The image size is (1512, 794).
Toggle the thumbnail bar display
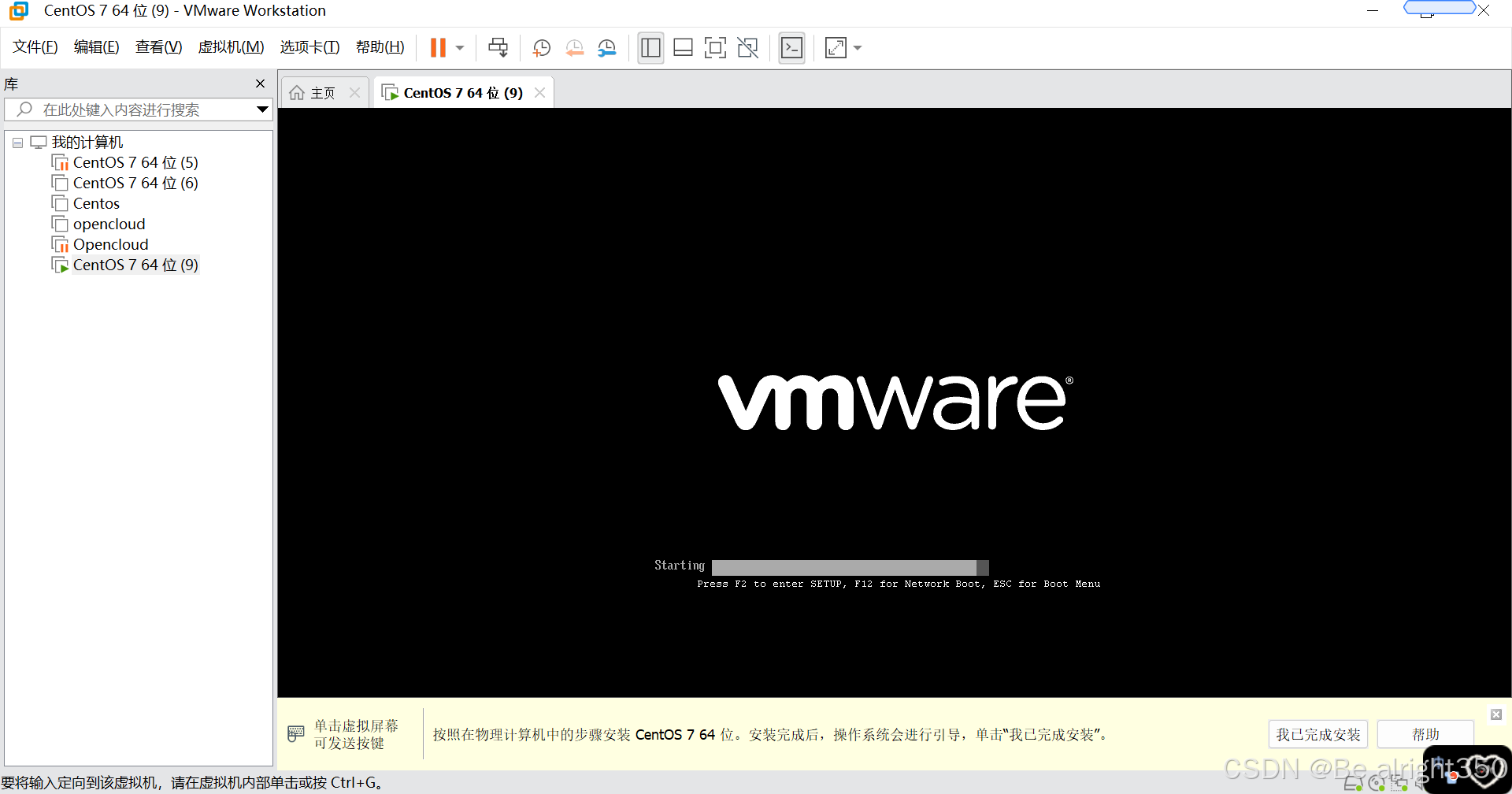(682, 47)
